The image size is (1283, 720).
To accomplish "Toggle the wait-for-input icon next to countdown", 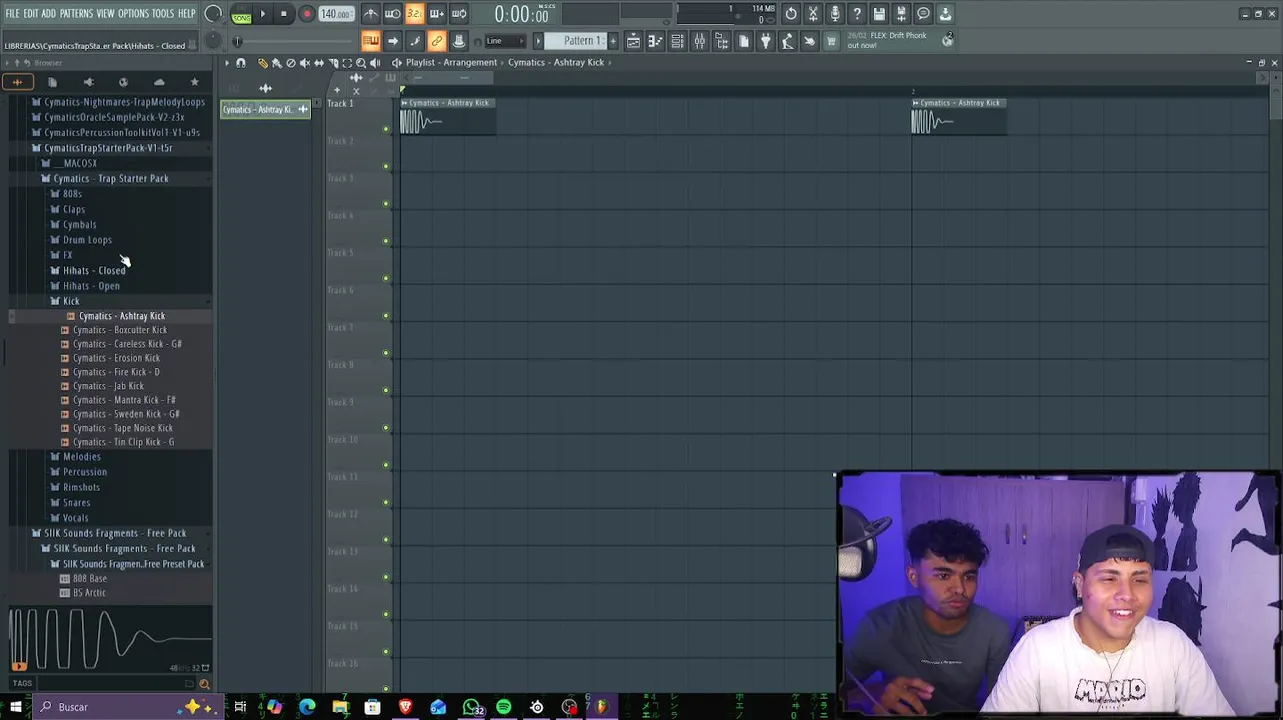I will tap(393, 14).
